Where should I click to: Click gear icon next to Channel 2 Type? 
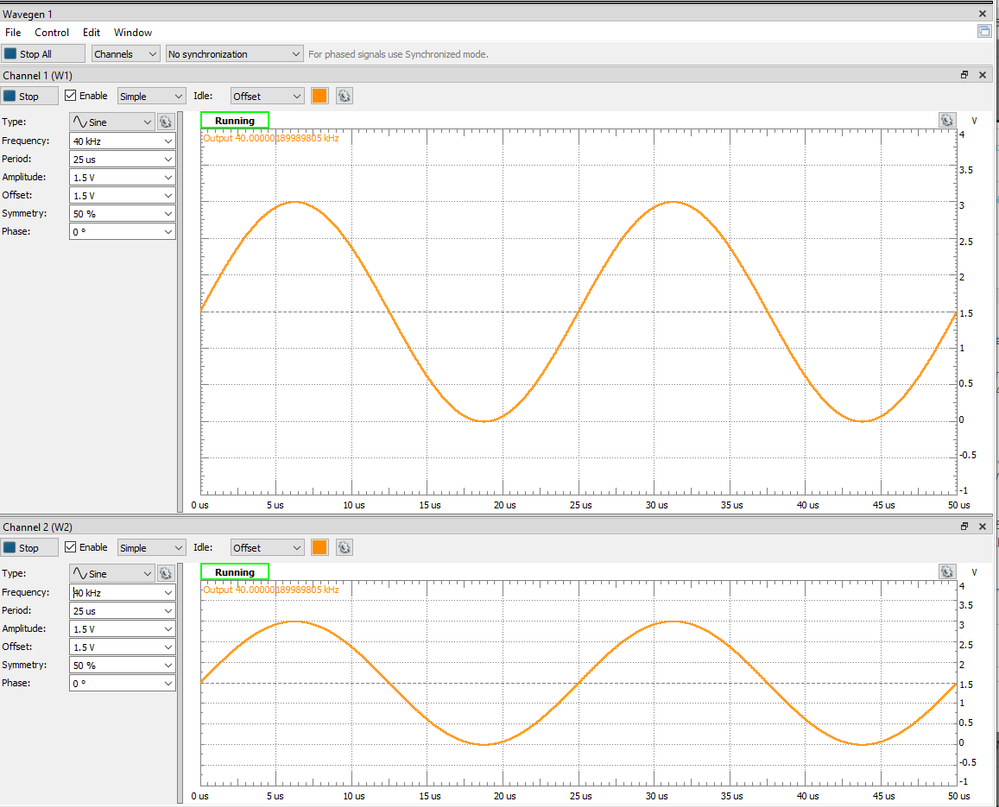pyautogui.click(x=165, y=574)
